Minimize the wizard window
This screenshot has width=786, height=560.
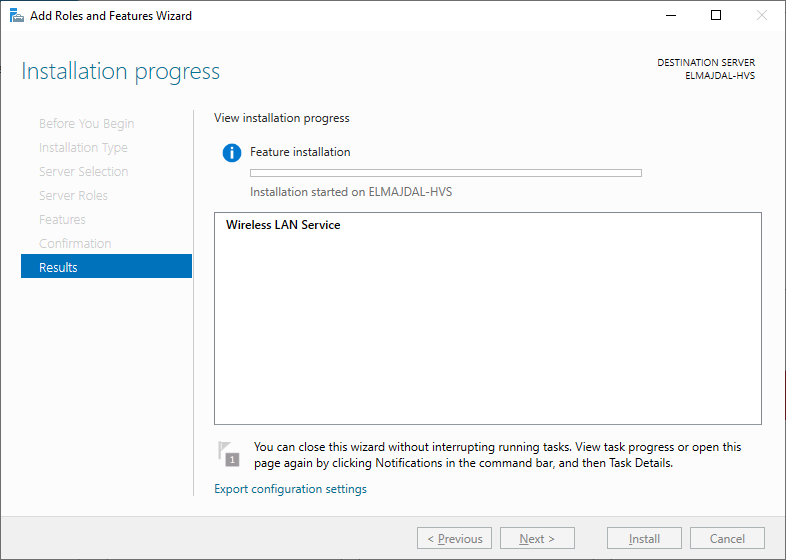[x=668, y=16]
